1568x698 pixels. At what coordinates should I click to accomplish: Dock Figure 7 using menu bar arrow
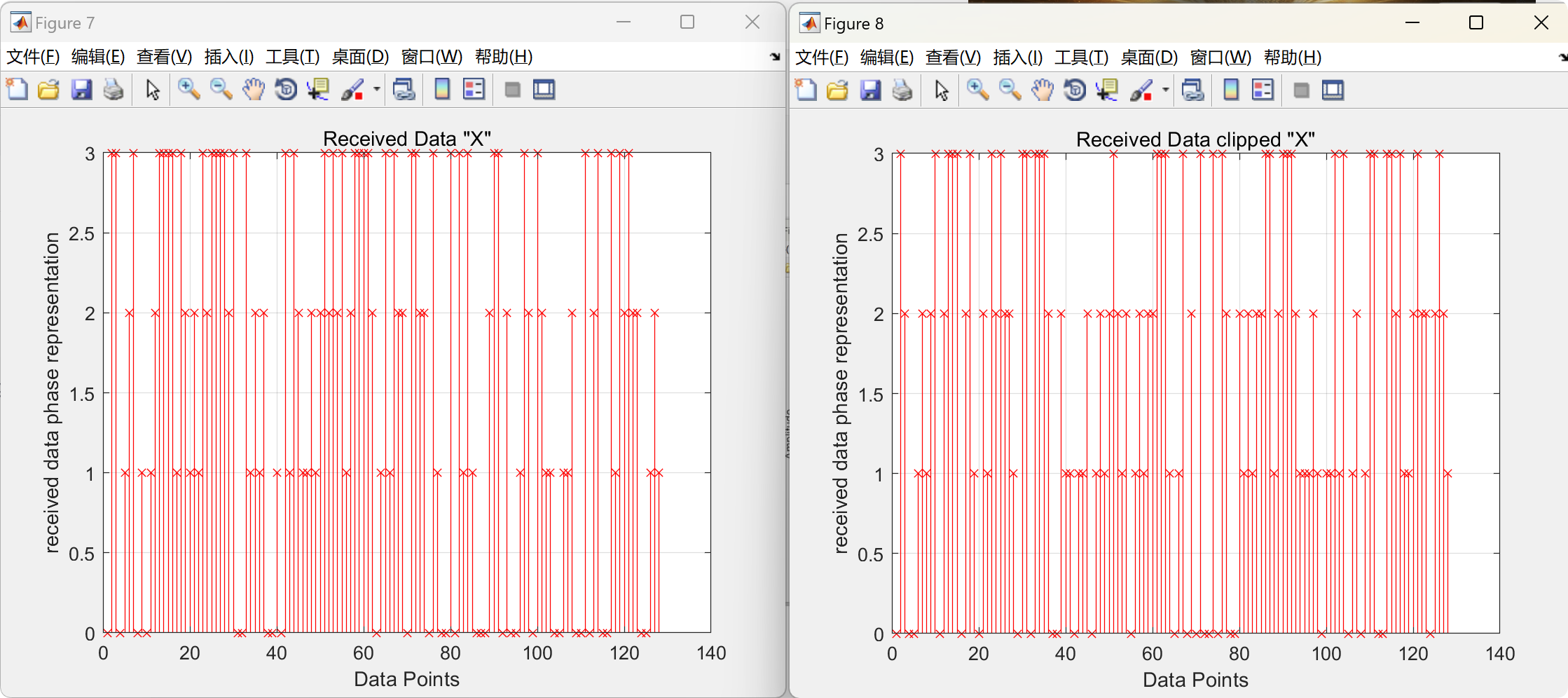tap(775, 57)
